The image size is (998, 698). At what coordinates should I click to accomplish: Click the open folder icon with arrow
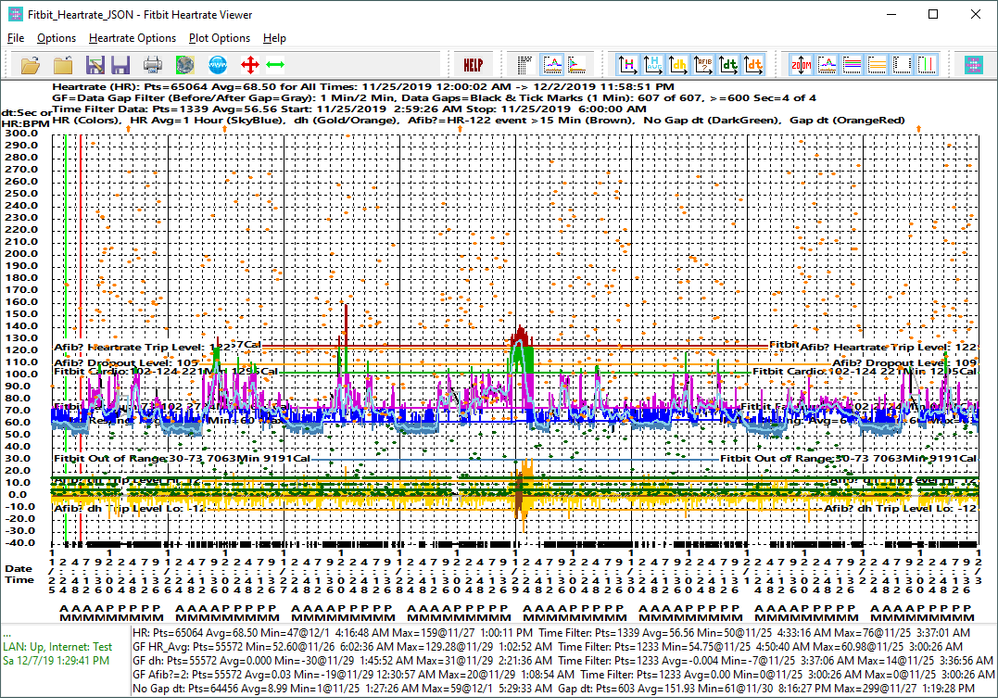click(x=30, y=65)
